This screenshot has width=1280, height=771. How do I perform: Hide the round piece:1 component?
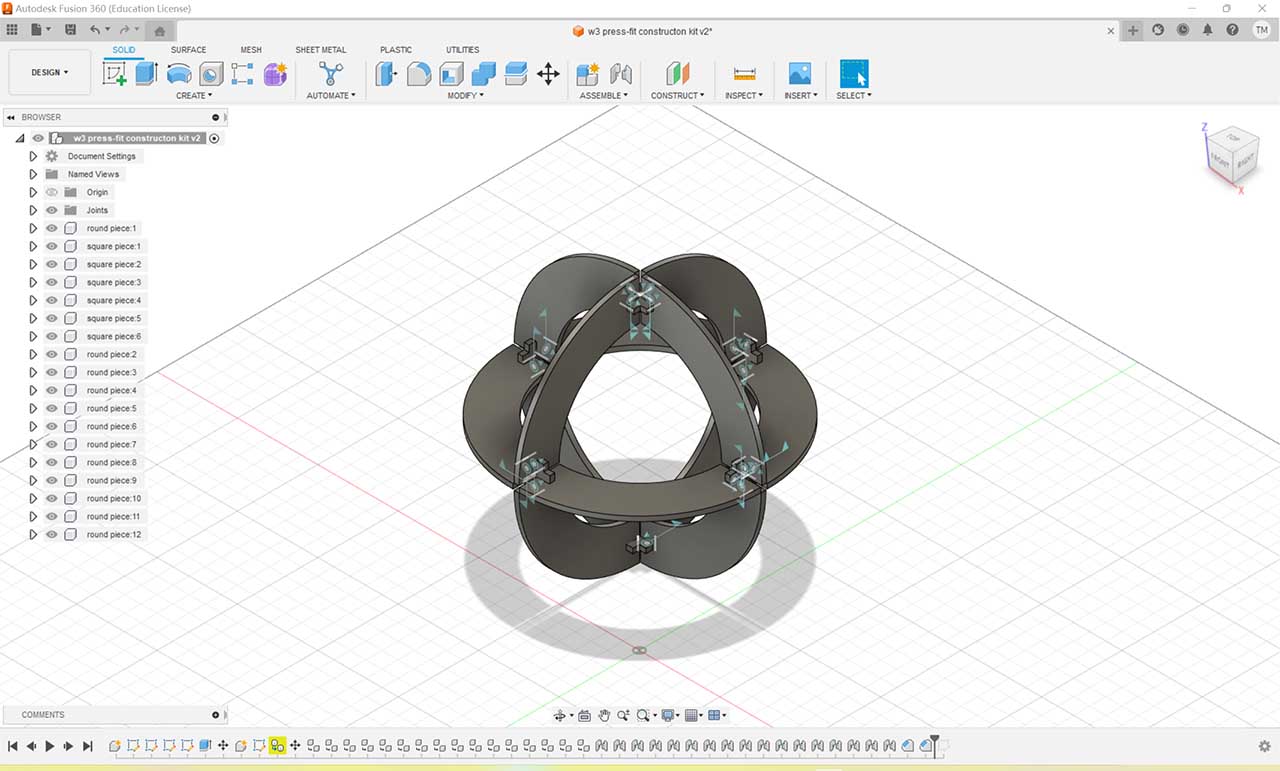point(52,228)
